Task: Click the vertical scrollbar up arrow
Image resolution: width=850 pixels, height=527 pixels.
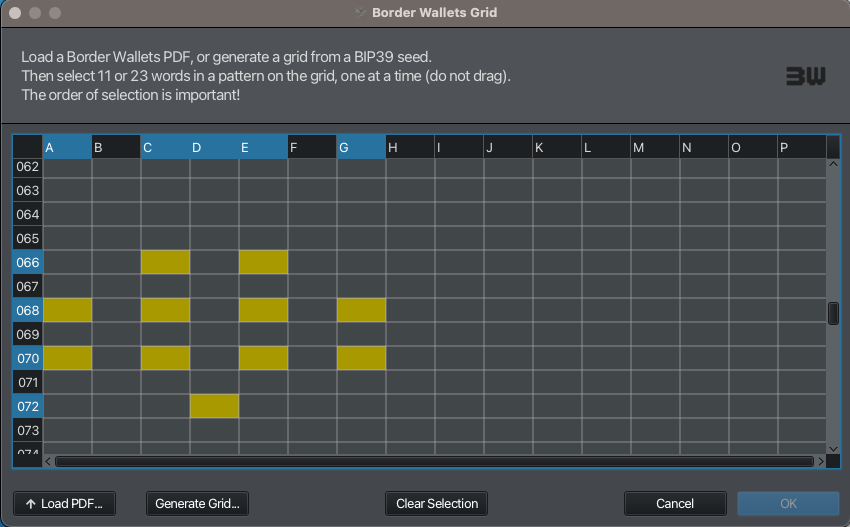Action: (833, 164)
